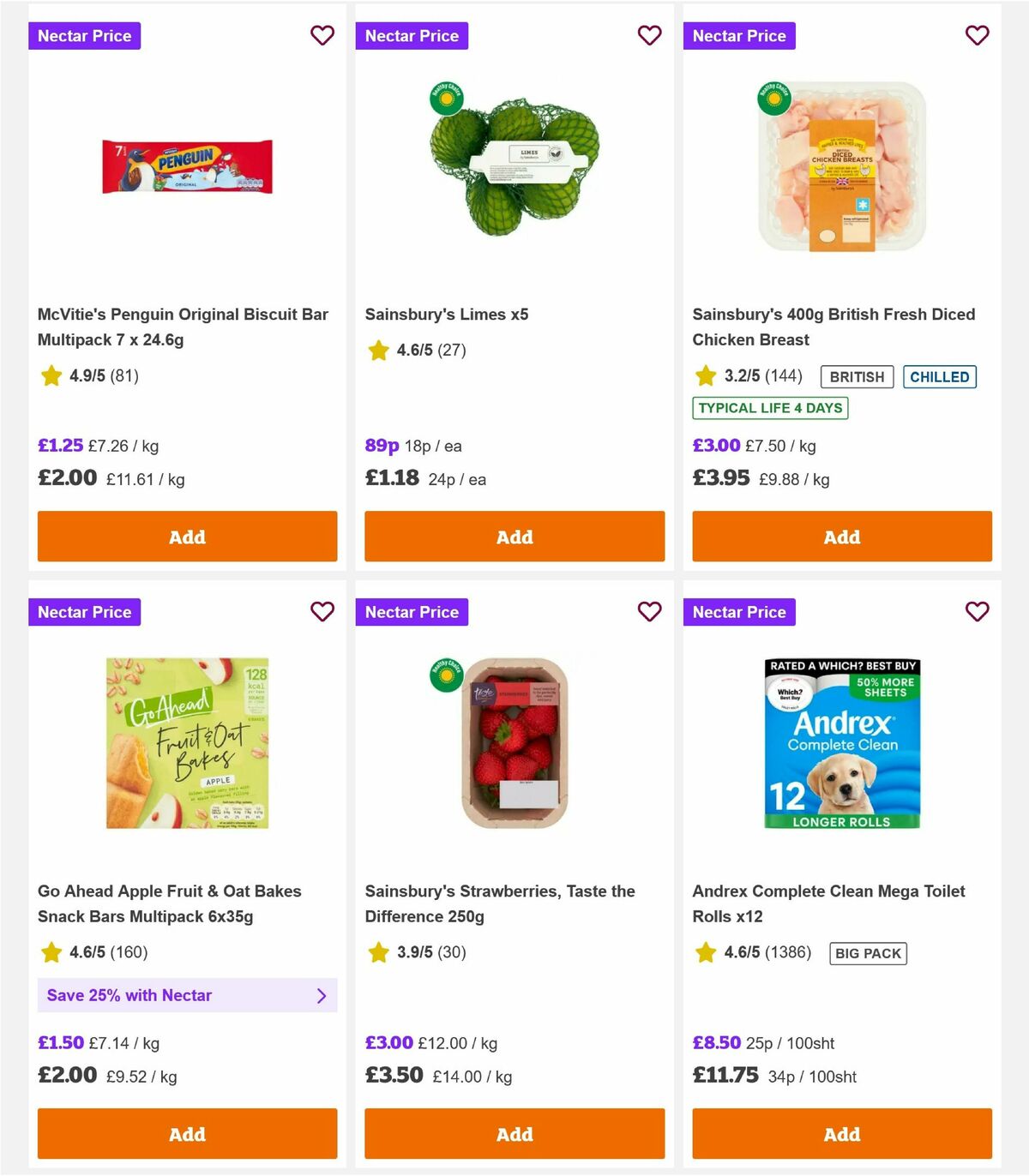This screenshot has width=1029, height=1176.
Task: Click the Nectar Price label on the strawberries
Action: [412, 612]
